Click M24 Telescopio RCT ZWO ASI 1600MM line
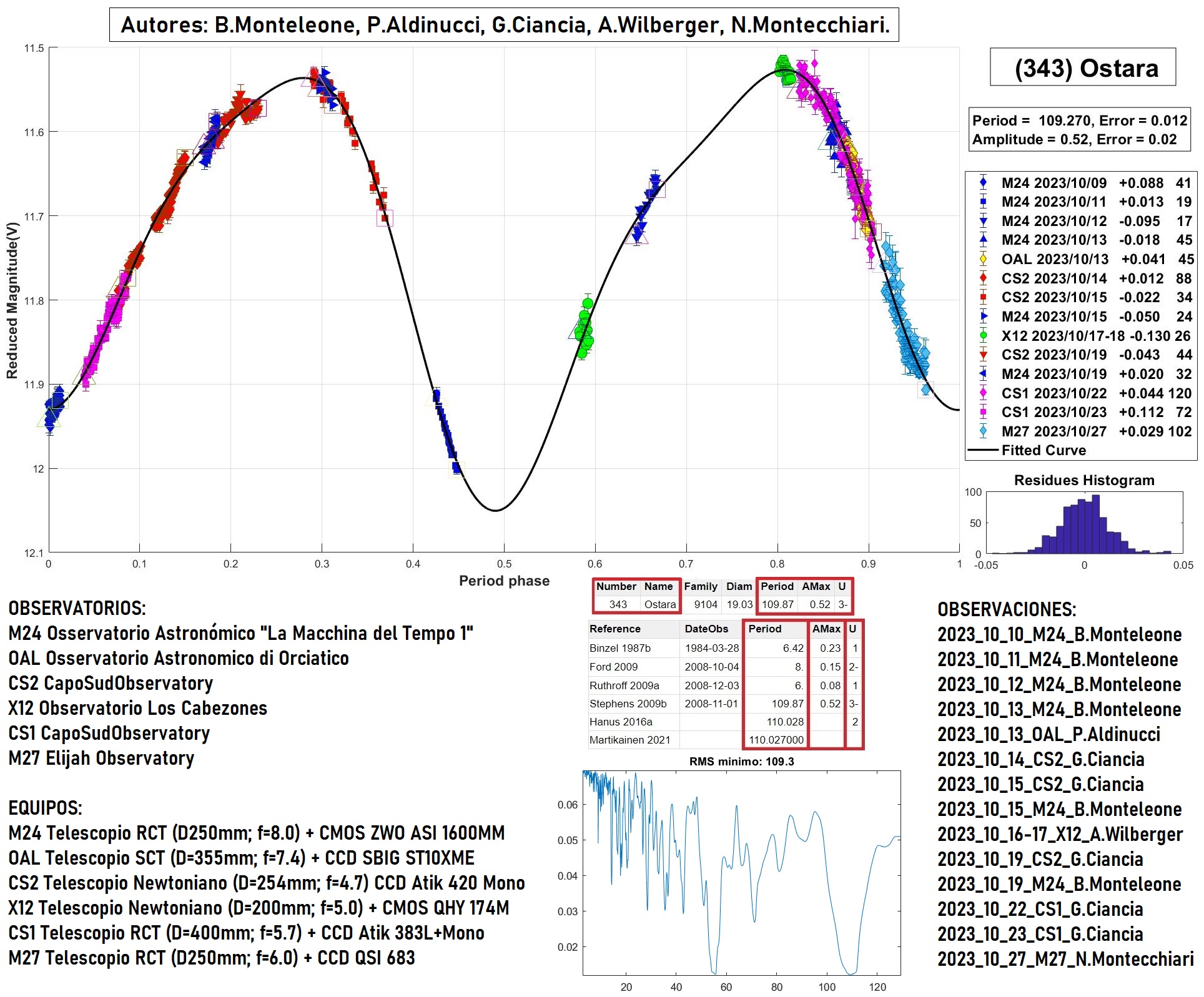The image size is (1204, 997). point(257,833)
